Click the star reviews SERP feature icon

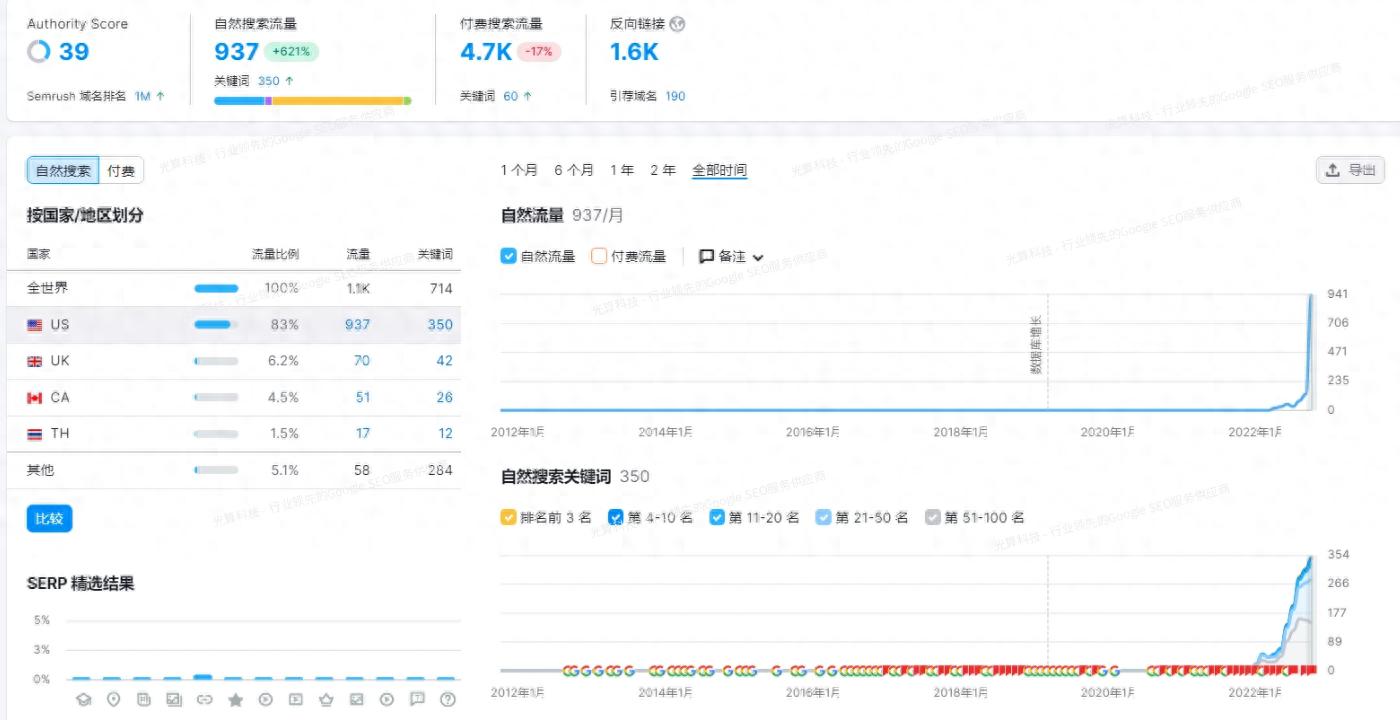pyautogui.click(x=235, y=700)
